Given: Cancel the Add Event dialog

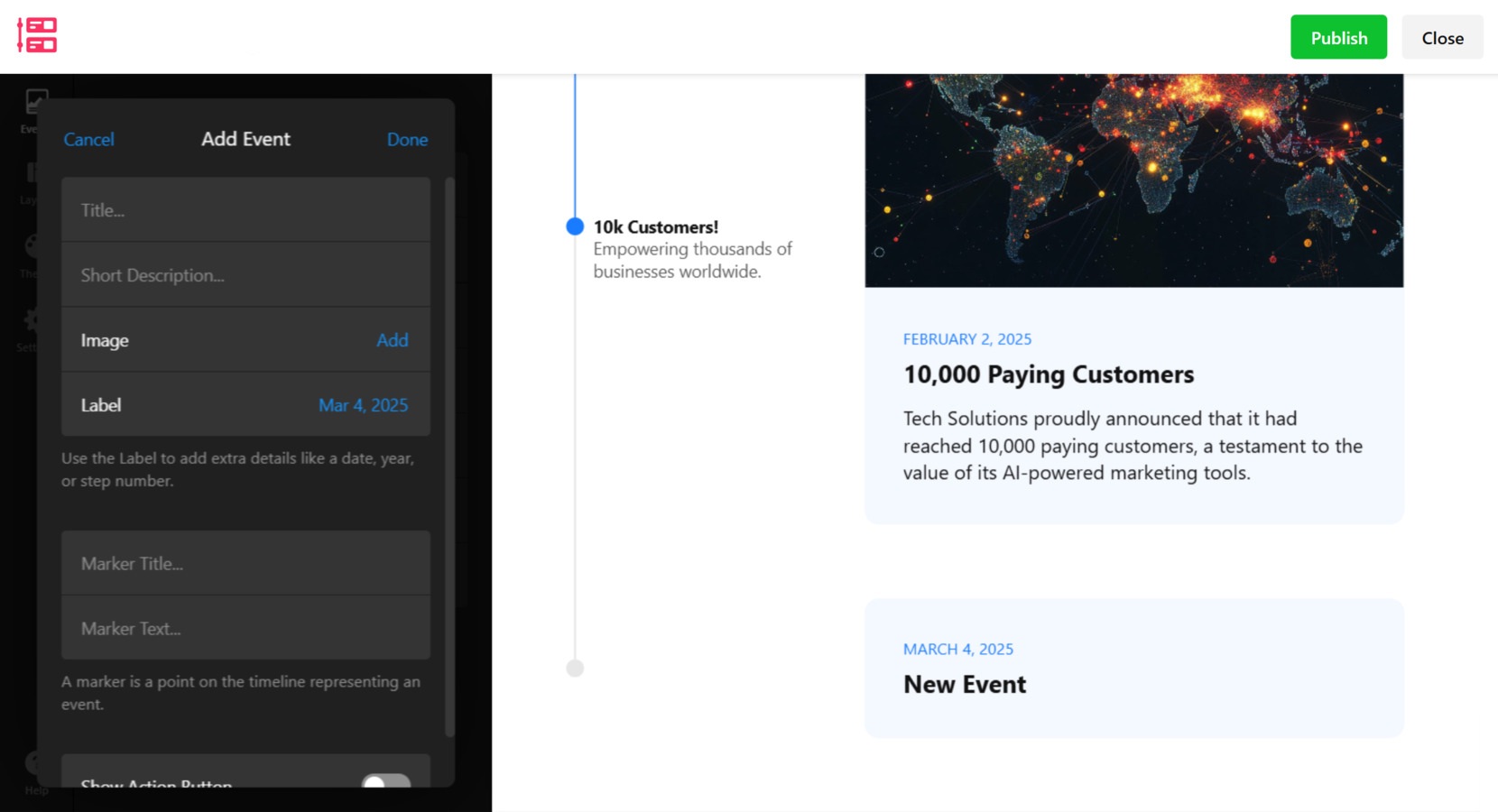Looking at the screenshot, I should 88,139.
